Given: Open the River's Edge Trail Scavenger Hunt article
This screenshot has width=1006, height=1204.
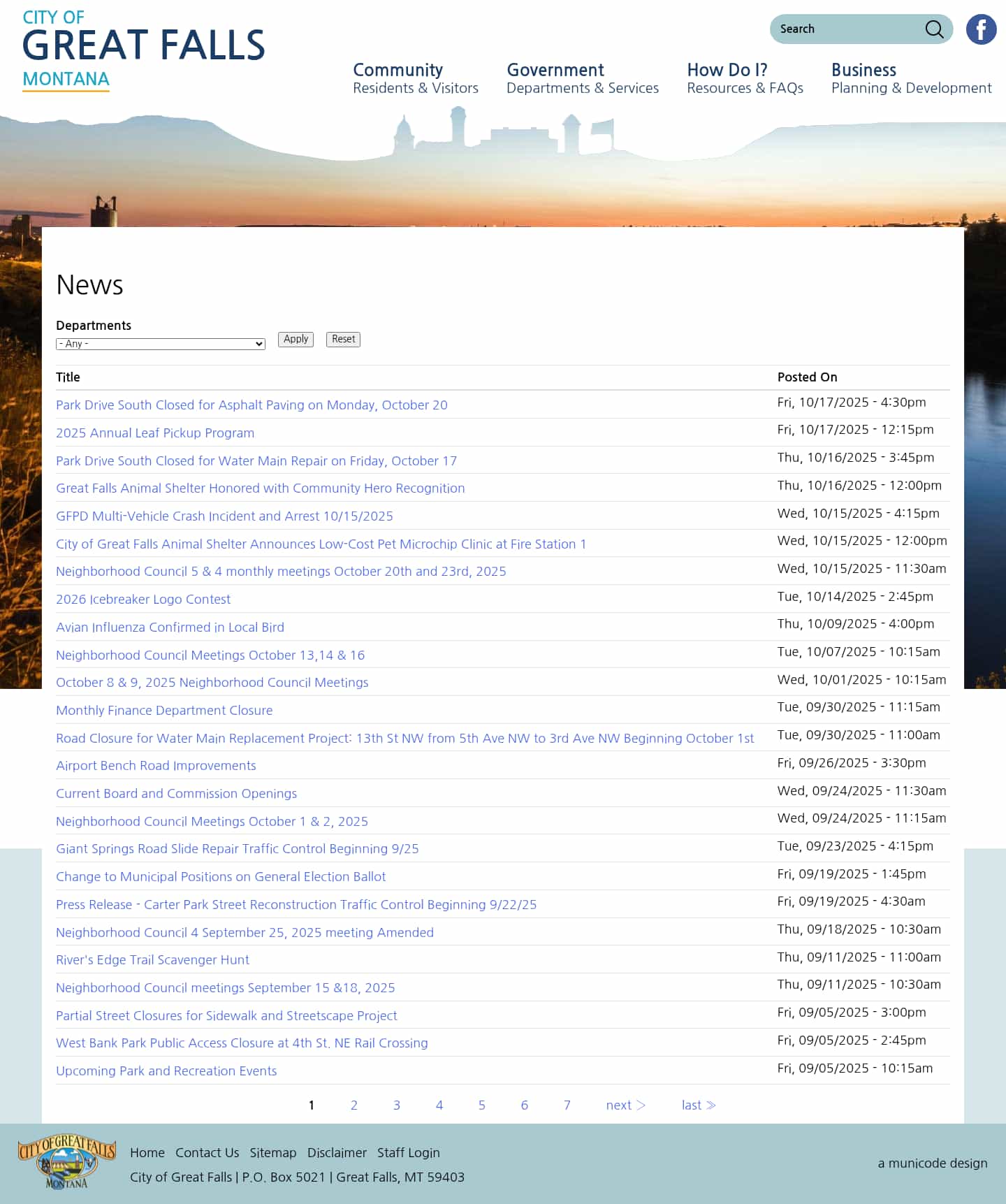Looking at the screenshot, I should coord(152,960).
